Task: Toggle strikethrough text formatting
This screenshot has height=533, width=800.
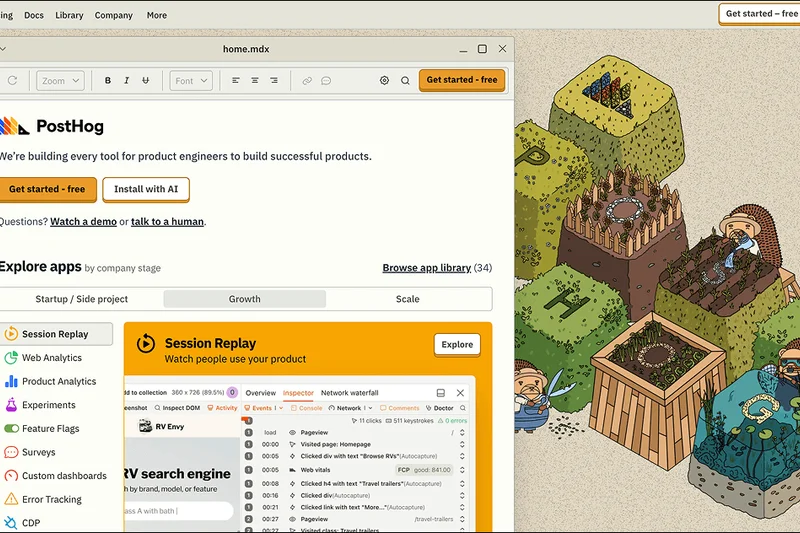Action: [146, 81]
